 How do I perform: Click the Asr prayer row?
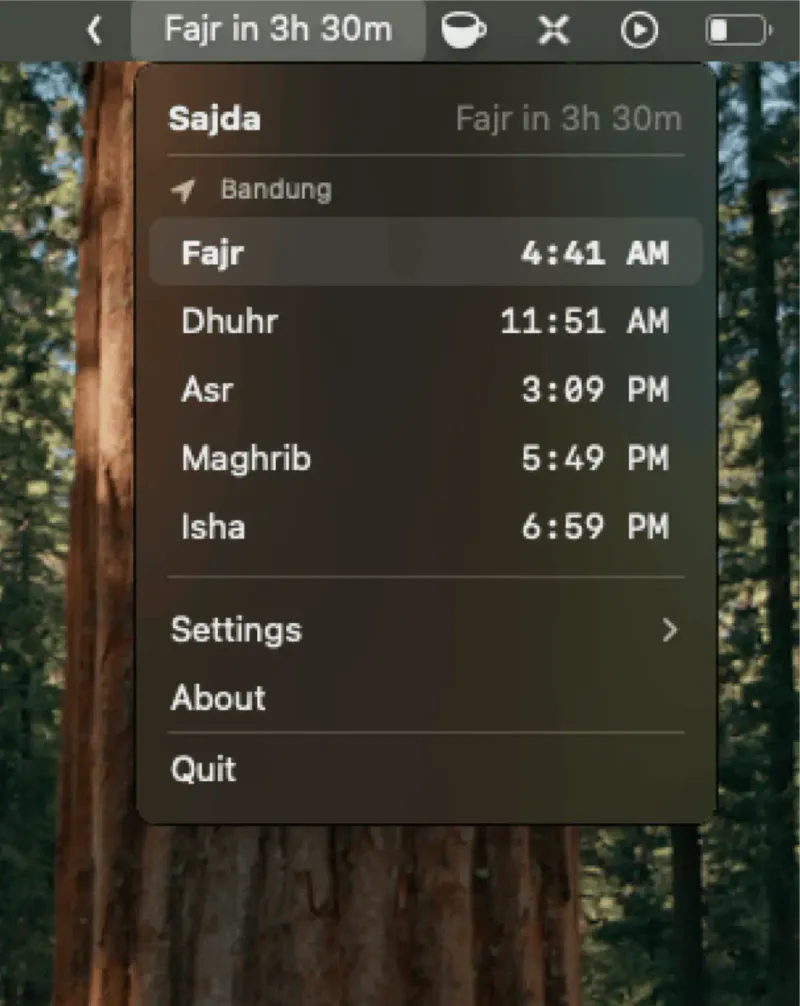click(425, 390)
